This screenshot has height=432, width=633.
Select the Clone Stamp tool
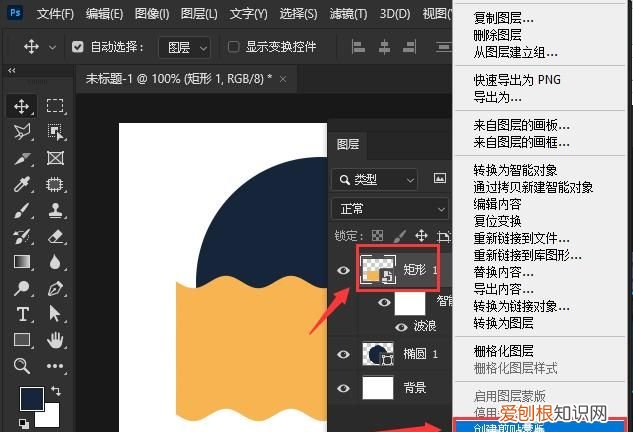(x=55, y=210)
